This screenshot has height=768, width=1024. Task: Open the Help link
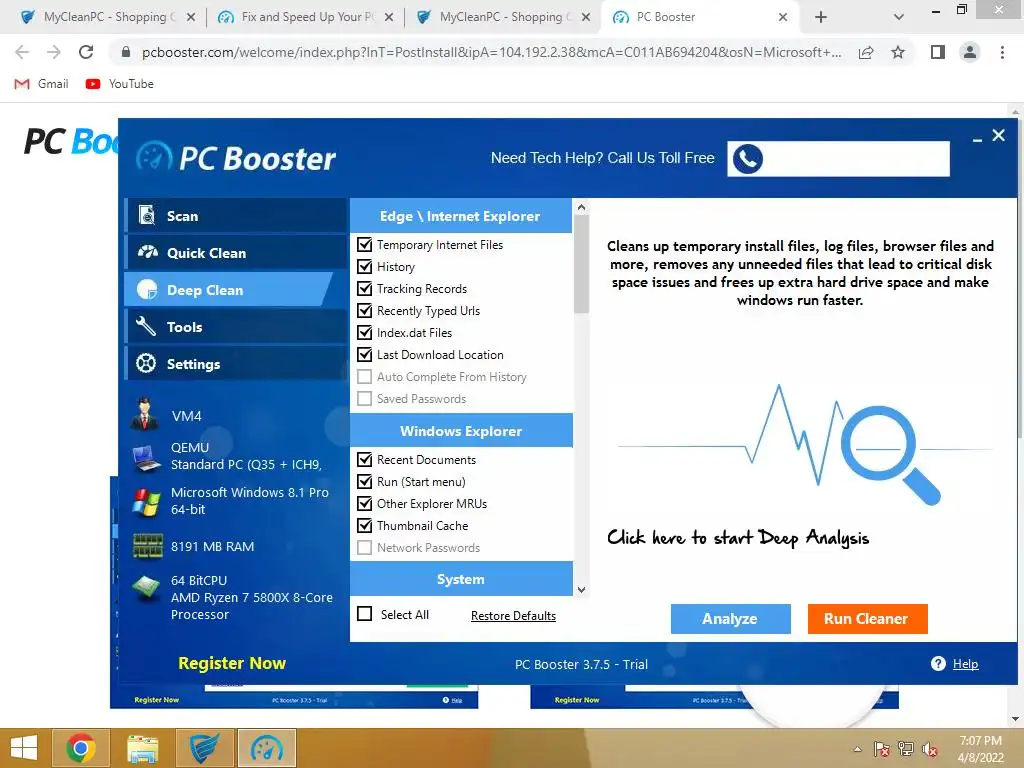pyautogui.click(x=965, y=664)
